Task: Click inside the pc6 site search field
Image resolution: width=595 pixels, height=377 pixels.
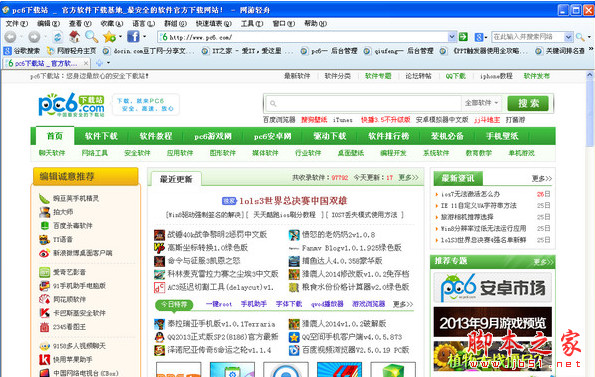Action: 363,103
